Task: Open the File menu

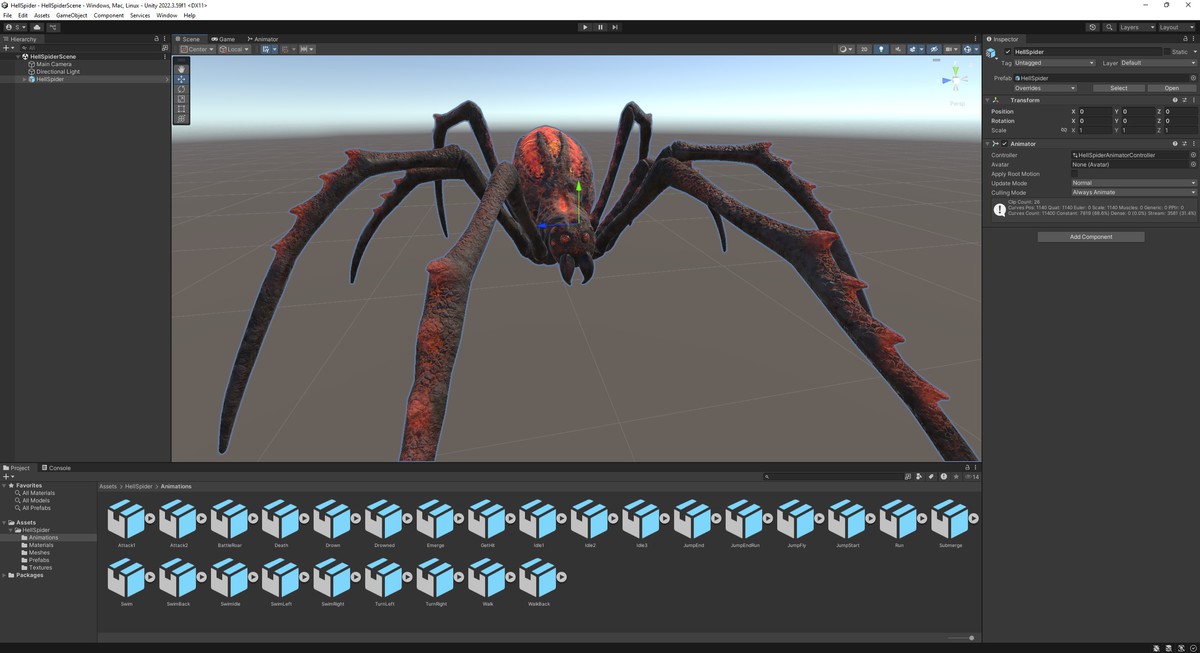Action: click(7, 15)
